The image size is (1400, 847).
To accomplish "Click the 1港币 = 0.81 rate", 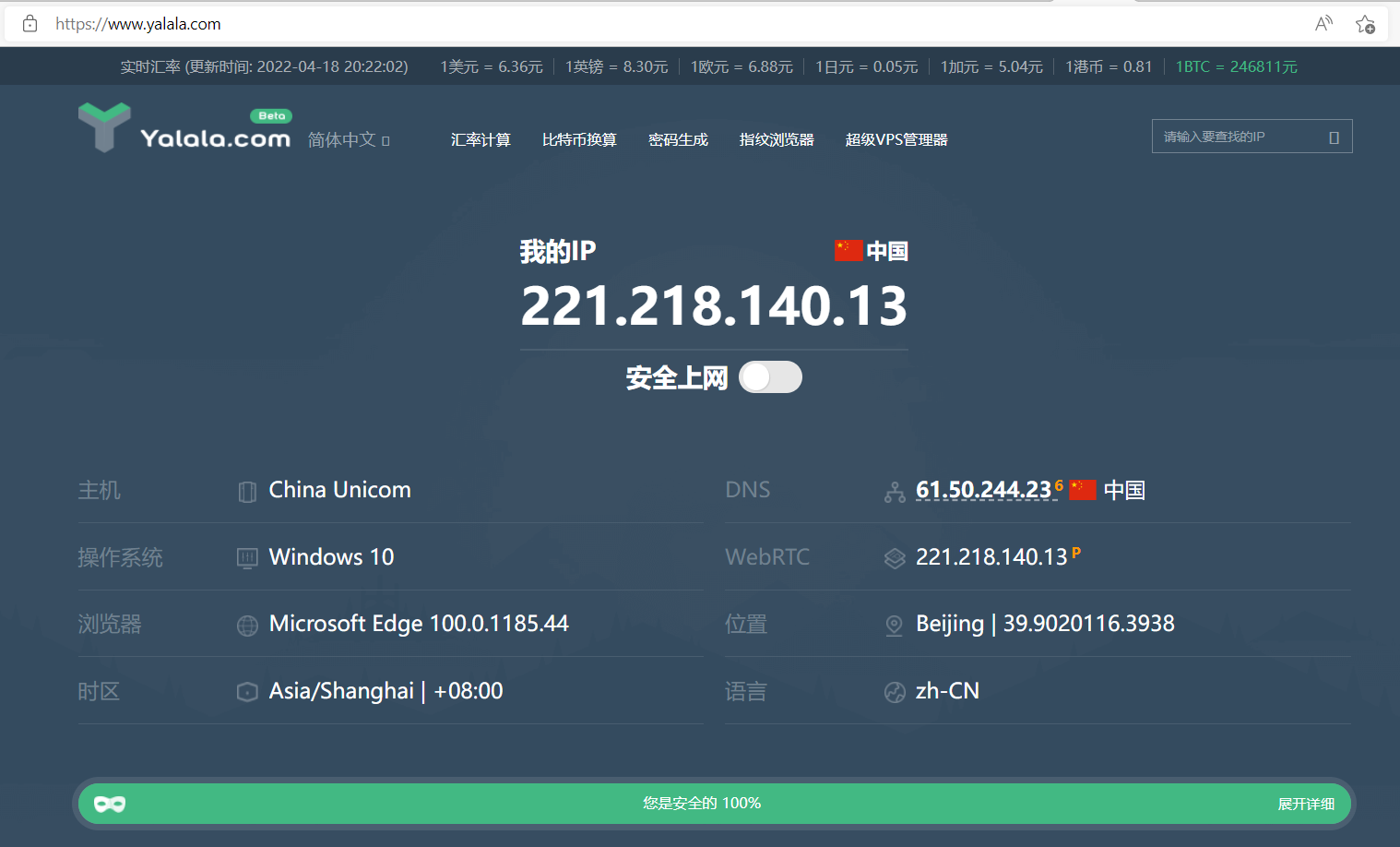I will point(1109,66).
